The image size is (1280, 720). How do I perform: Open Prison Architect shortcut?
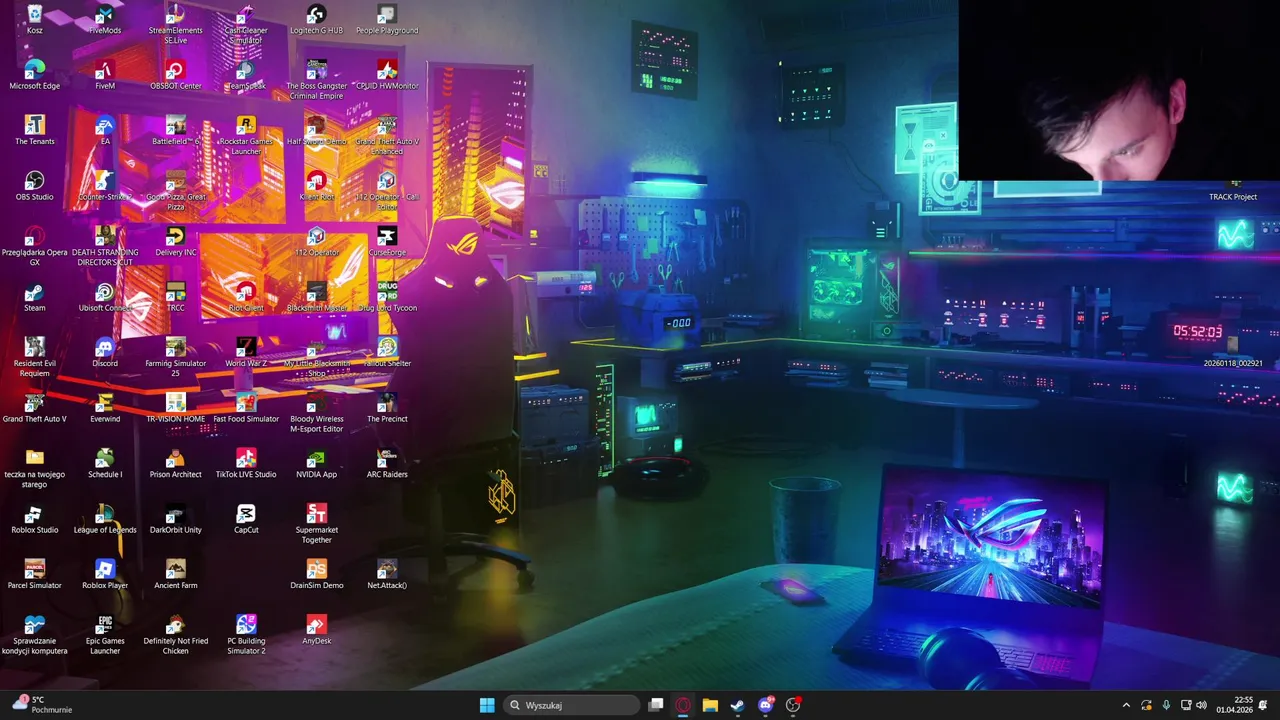click(175, 463)
